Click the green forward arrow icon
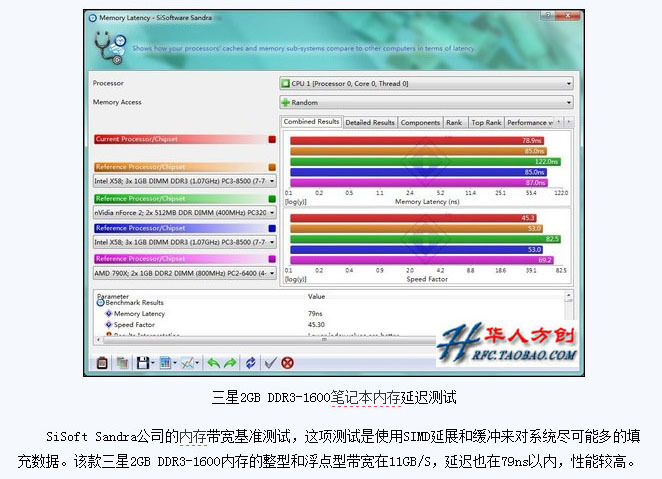This screenshot has width=662, height=479. (230, 363)
